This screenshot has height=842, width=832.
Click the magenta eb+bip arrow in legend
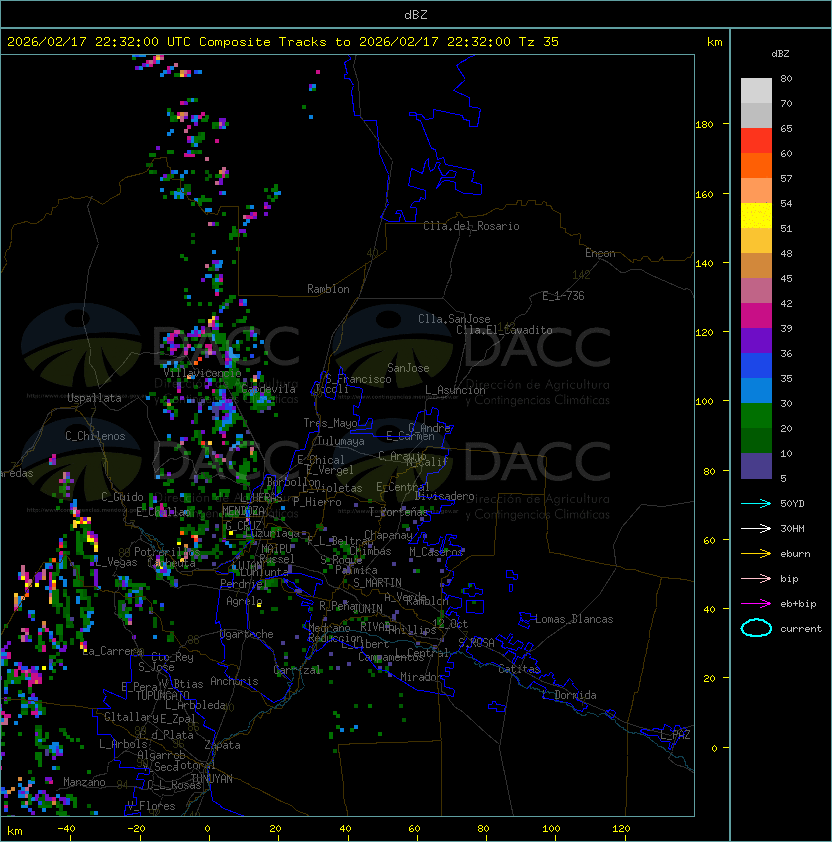coord(756,604)
